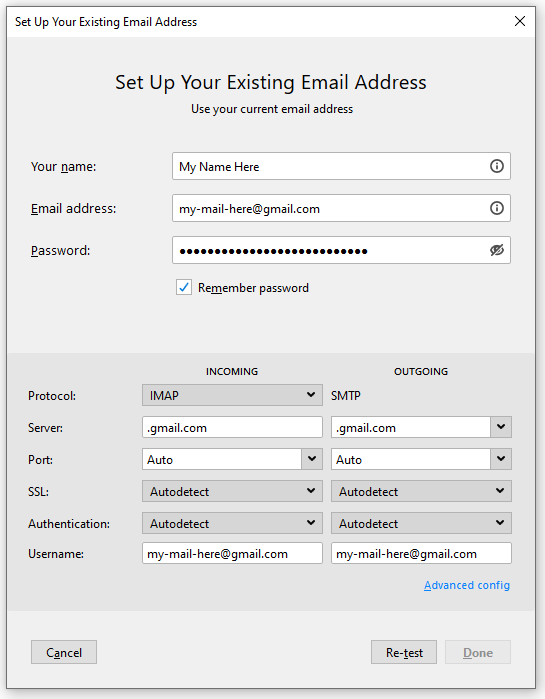Open the incoming SSL Autodetect dropdown
This screenshot has height=699, width=545.
tap(232, 491)
